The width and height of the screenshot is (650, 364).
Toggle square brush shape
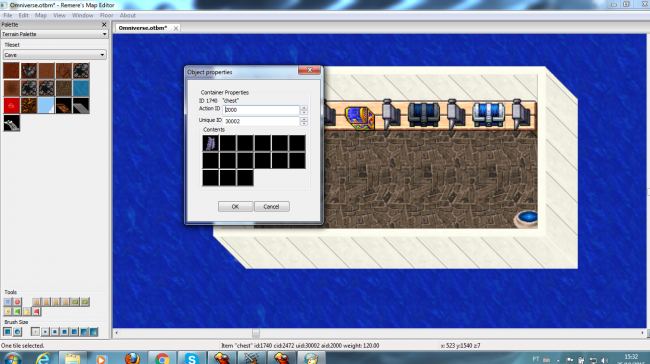(7, 332)
